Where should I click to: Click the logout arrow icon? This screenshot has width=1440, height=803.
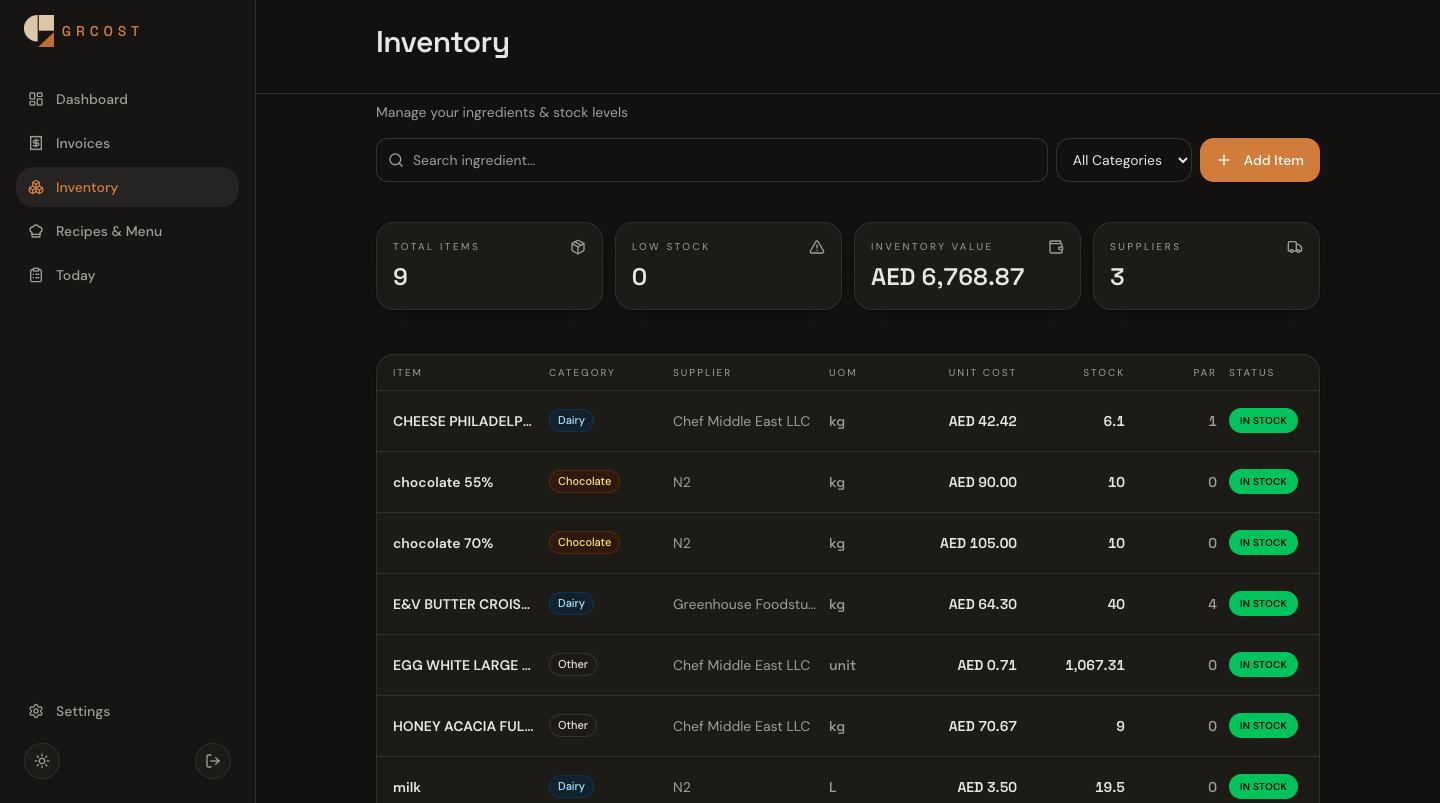[x=213, y=761]
